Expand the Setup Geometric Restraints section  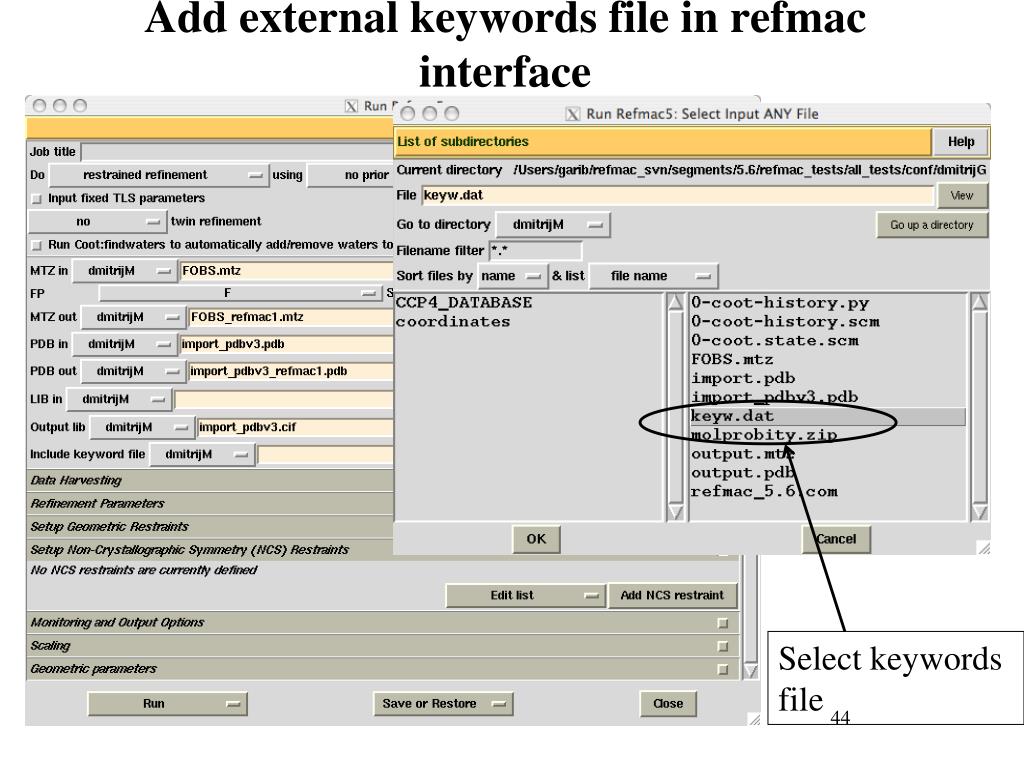pyautogui.click(x=210, y=527)
